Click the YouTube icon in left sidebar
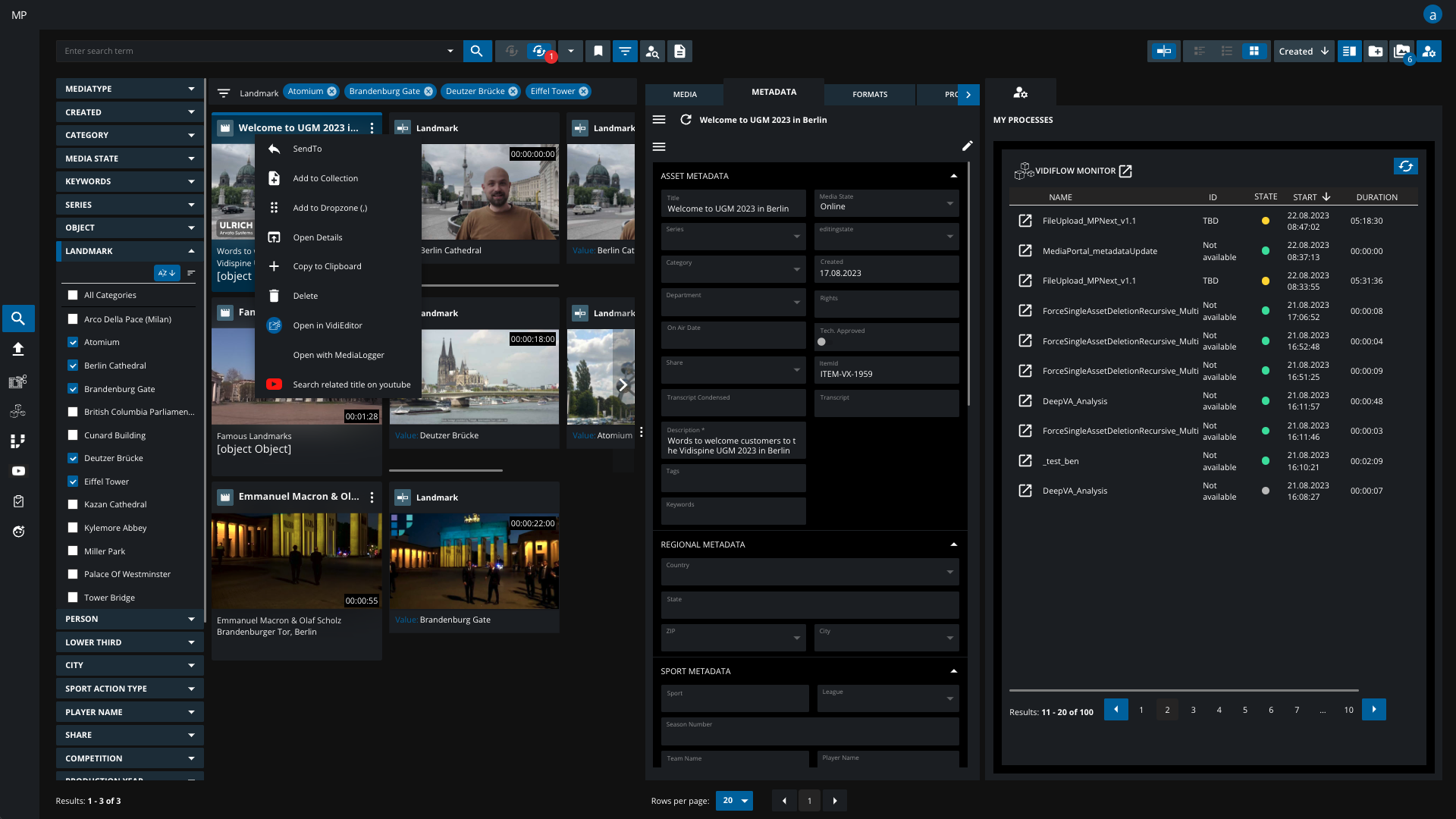 point(18,471)
